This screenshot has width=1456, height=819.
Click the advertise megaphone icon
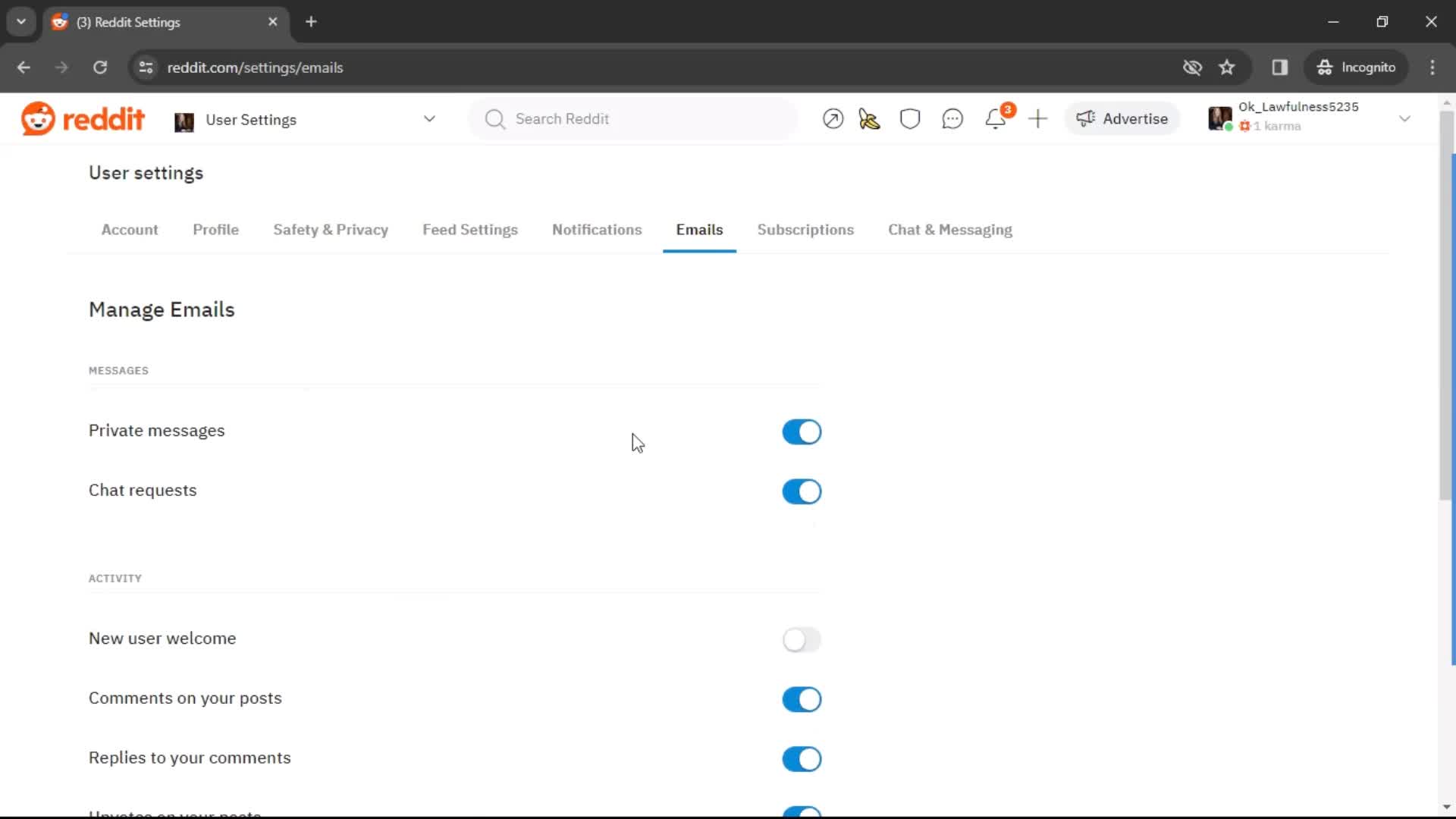(1085, 119)
